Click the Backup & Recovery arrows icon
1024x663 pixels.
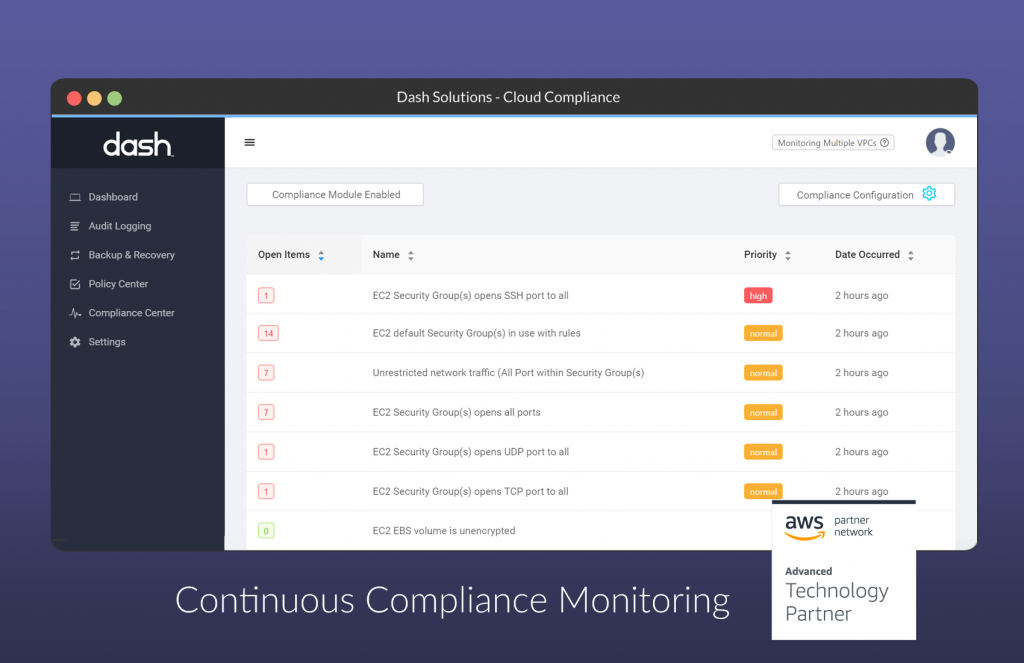pyautogui.click(x=75, y=255)
